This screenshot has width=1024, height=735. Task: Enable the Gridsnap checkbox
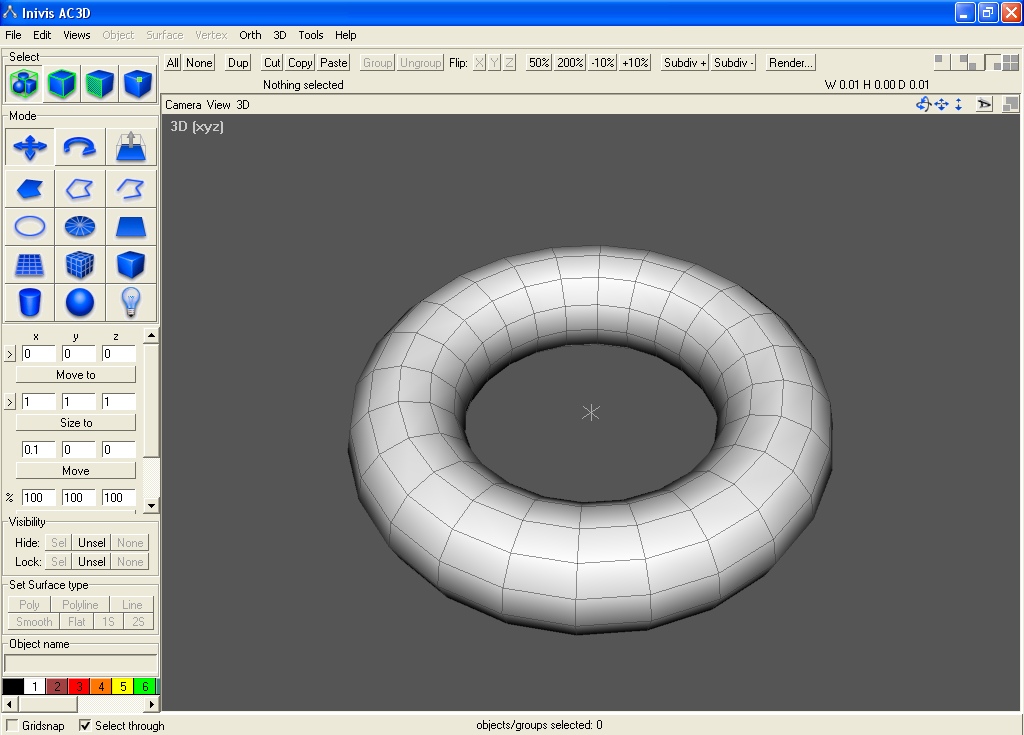coord(12,725)
